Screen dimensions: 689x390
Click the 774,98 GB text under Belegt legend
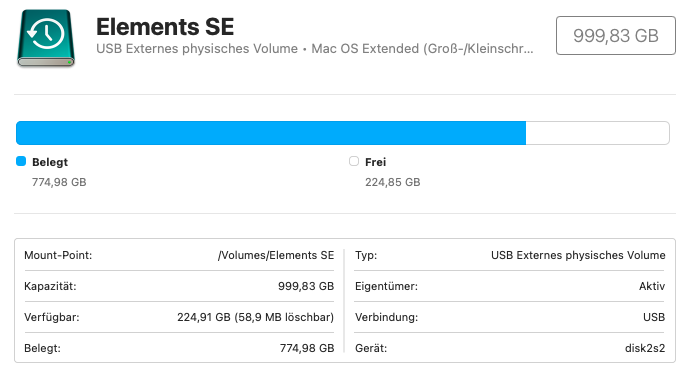(59, 182)
